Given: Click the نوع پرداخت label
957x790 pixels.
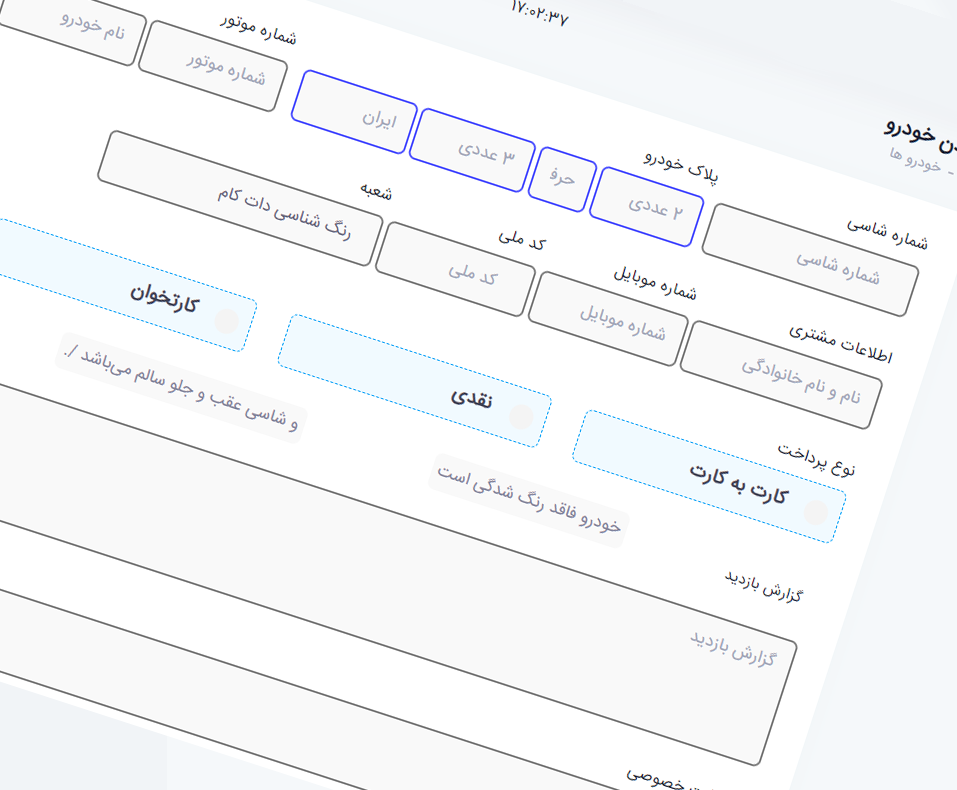Looking at the screenshot, I should (817, 459).
